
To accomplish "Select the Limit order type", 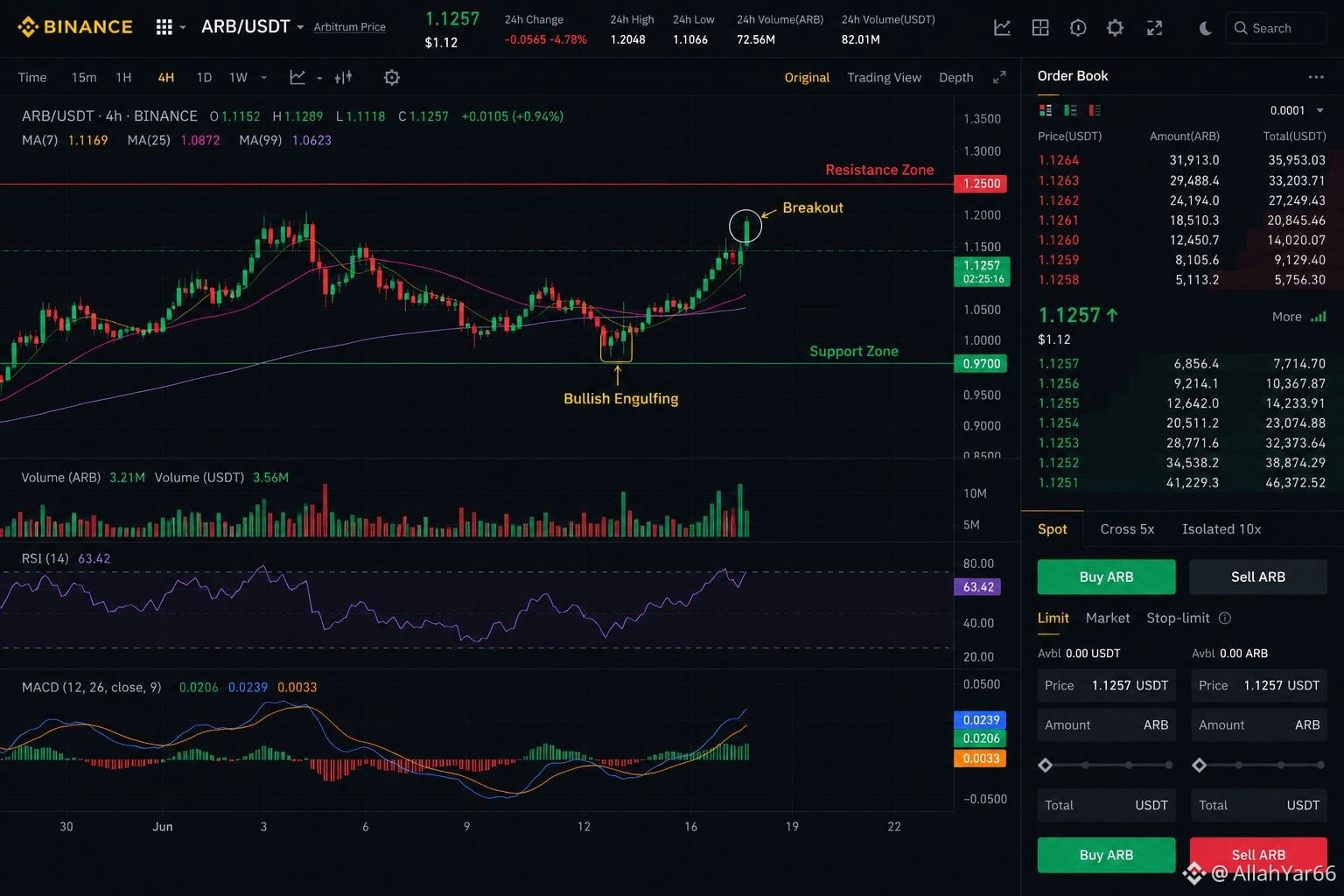I will point(1053,618).
